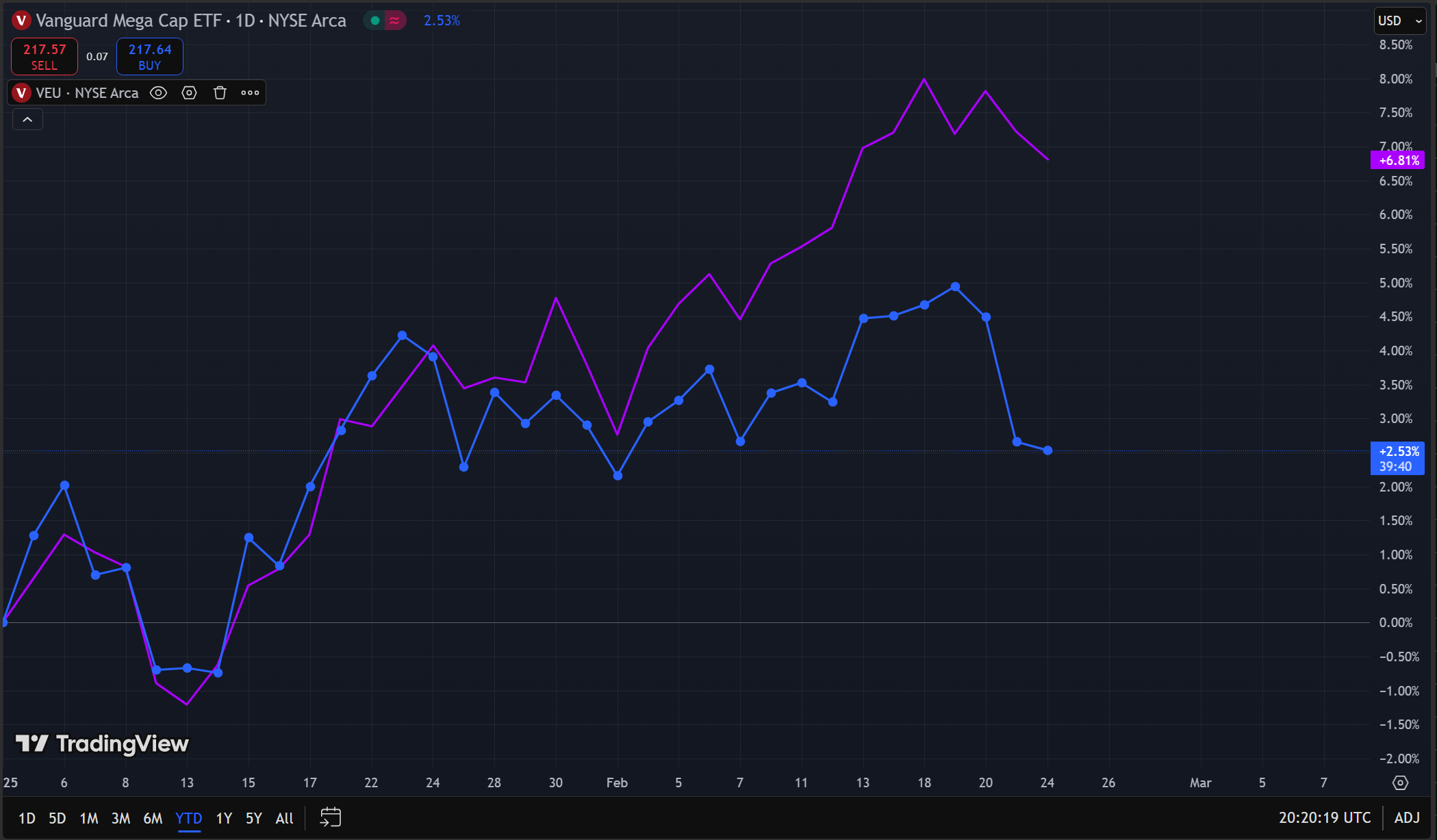Click the pink approximate-data indicator icon
Screen dimensions: 1437x840
click(x=394, y=21)
